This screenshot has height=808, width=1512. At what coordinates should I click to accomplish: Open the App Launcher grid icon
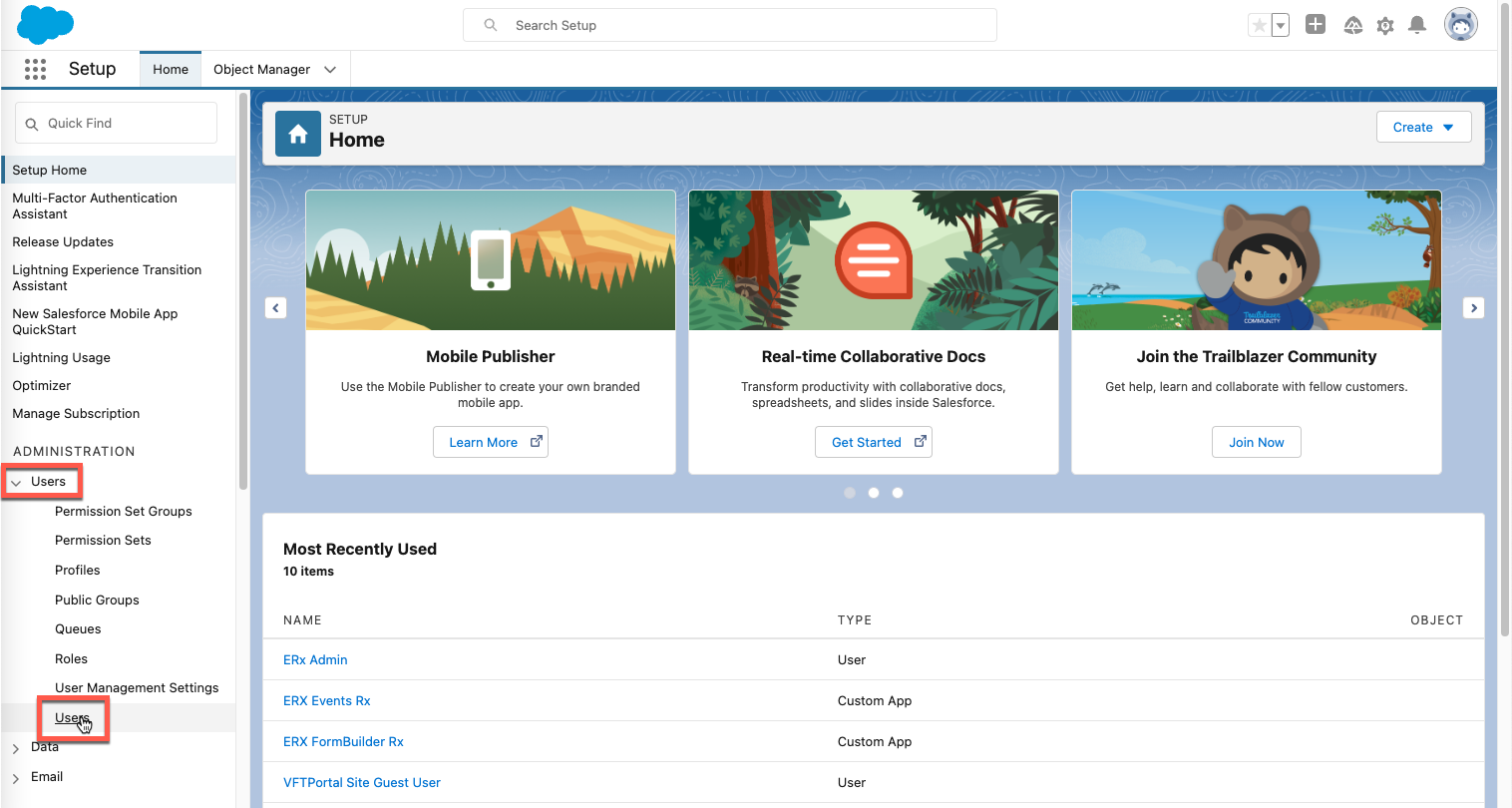point(35,69)
